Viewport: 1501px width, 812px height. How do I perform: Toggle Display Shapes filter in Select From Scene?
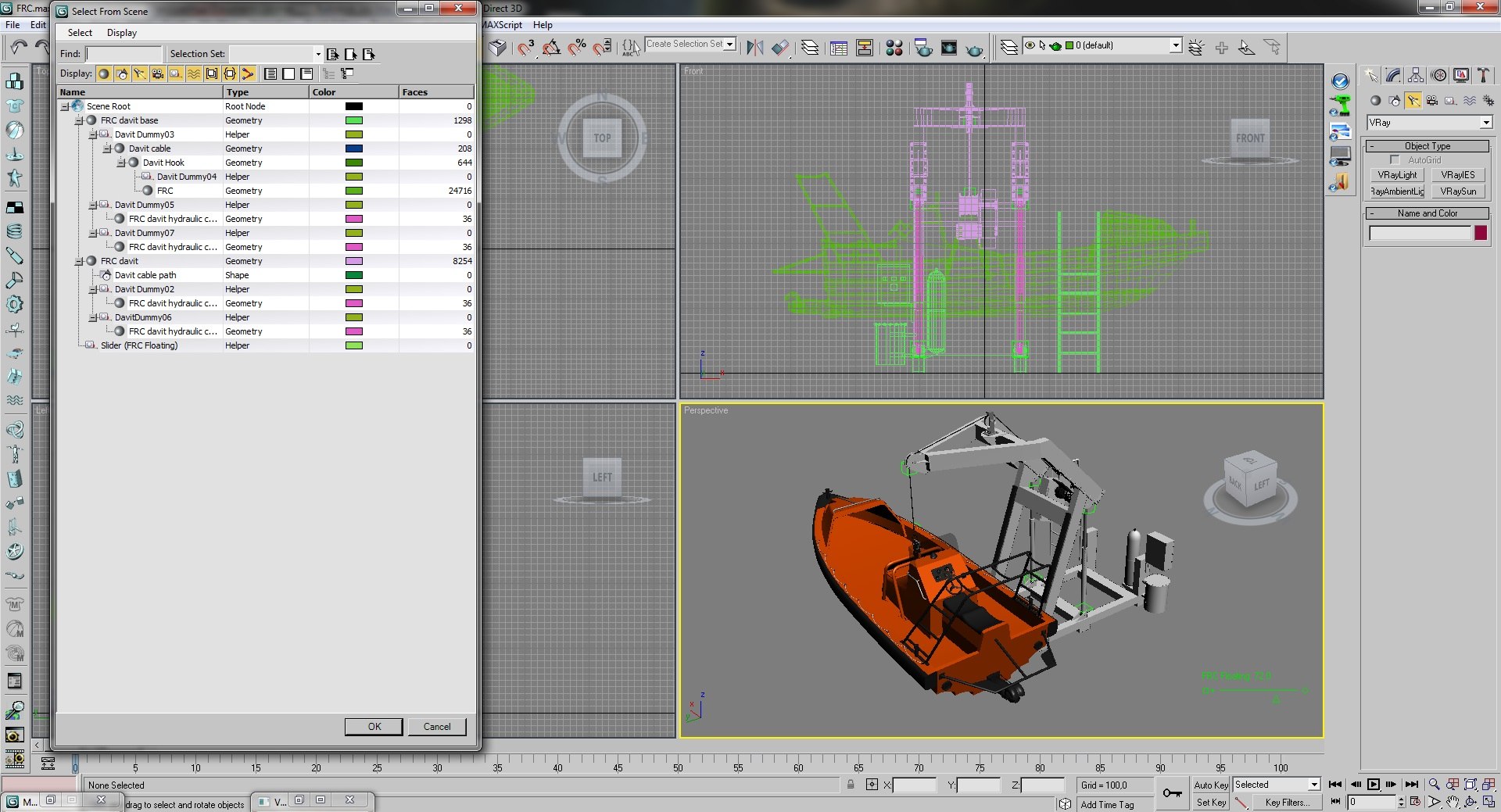[x=122, y=73]
